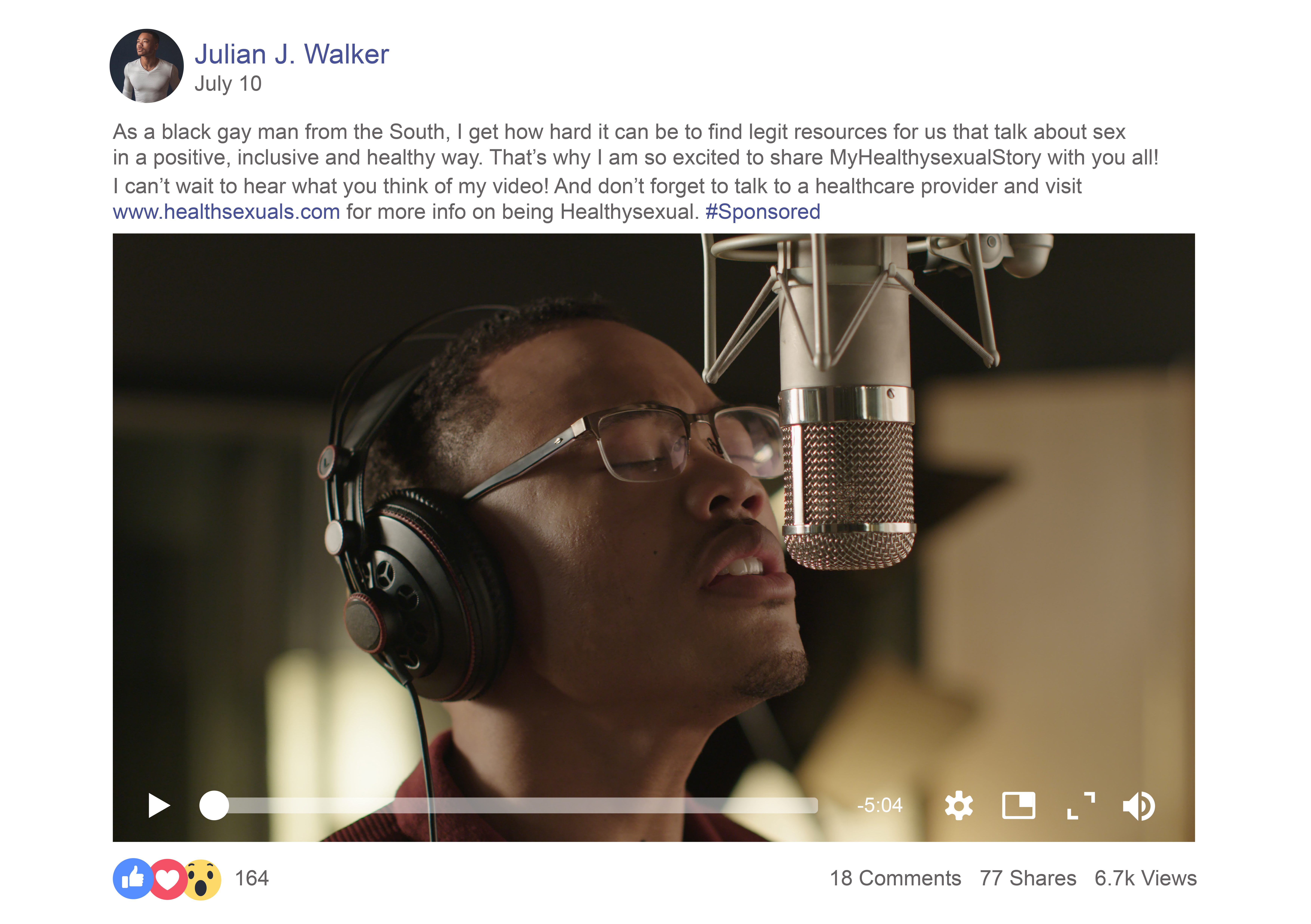The image size is (1311, 924).
Task: View 77 Shares list
Action: 1028,878
